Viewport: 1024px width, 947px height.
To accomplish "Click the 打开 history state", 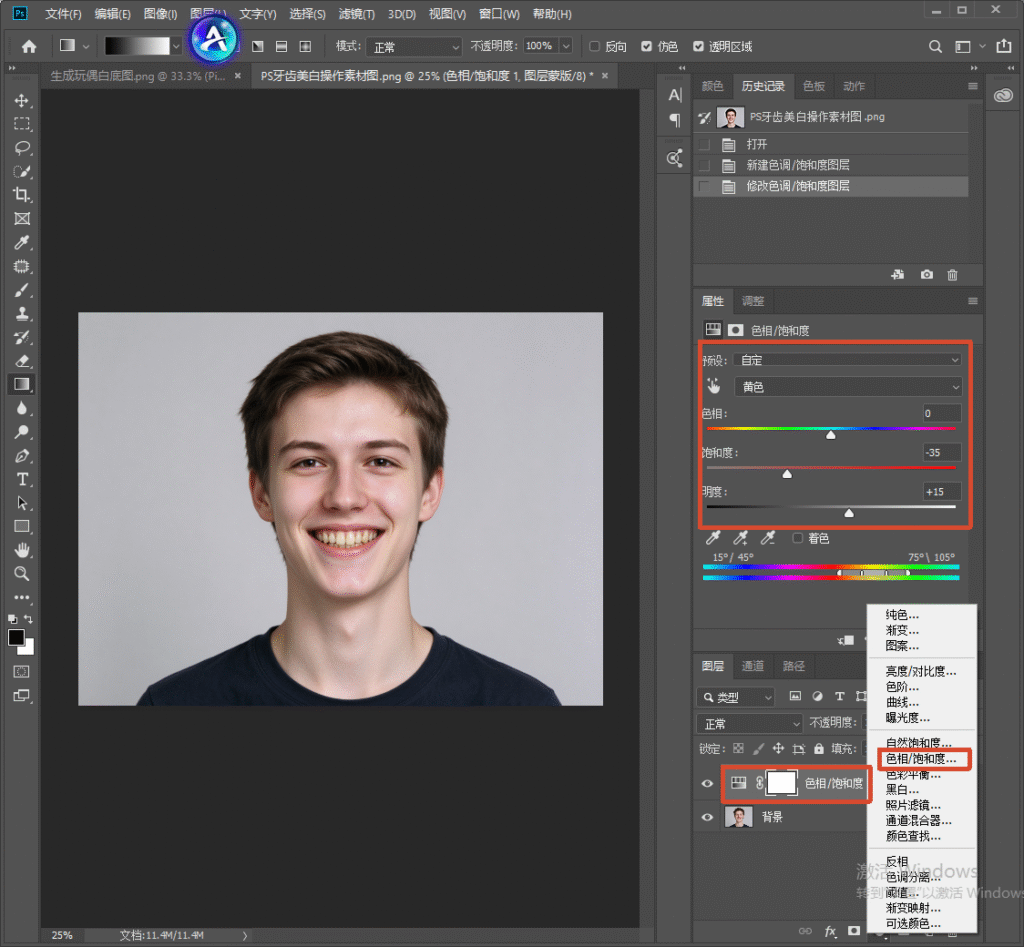I will pyautogui.click(x=831, y=144).
